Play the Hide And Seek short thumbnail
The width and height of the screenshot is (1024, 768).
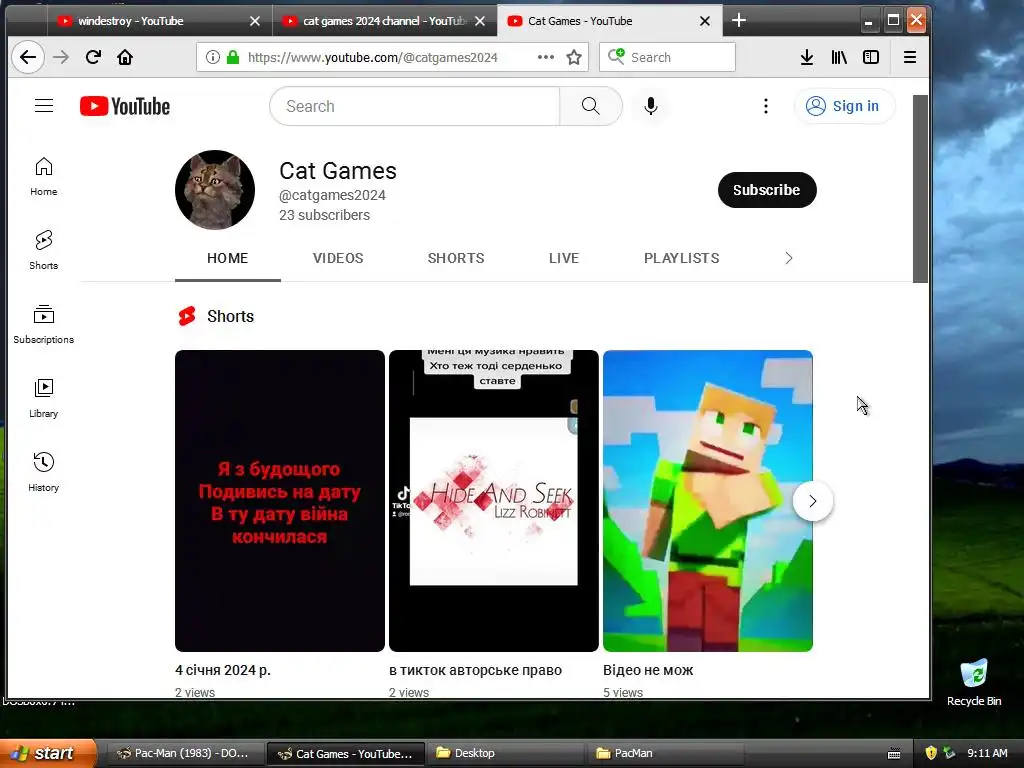[x=494, y=501]
